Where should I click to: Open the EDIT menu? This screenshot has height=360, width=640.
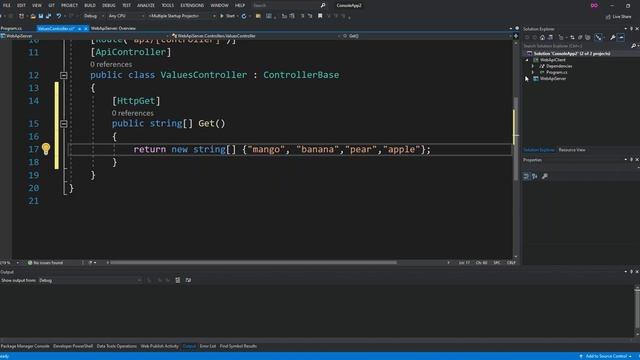(21, 5)
